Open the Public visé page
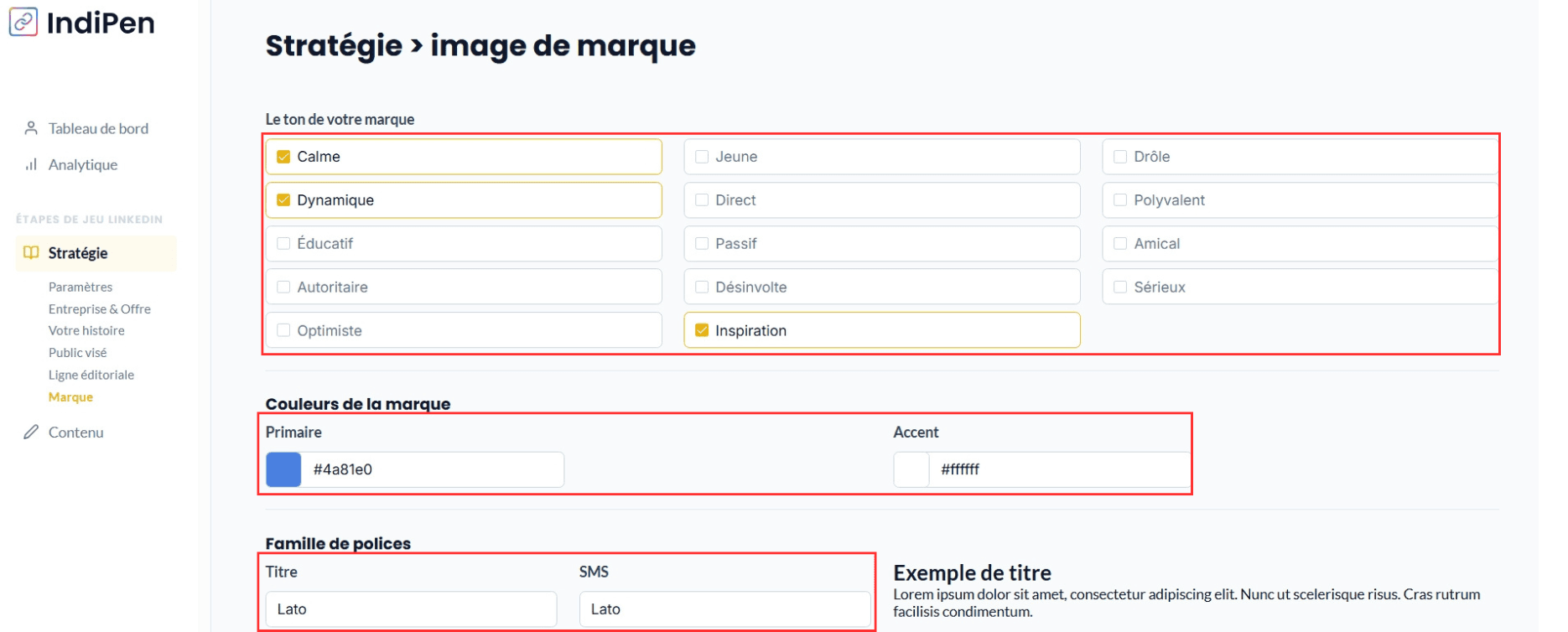This screenshot has height=632, width=1568. pyautogui.click(x=78, y=353)
